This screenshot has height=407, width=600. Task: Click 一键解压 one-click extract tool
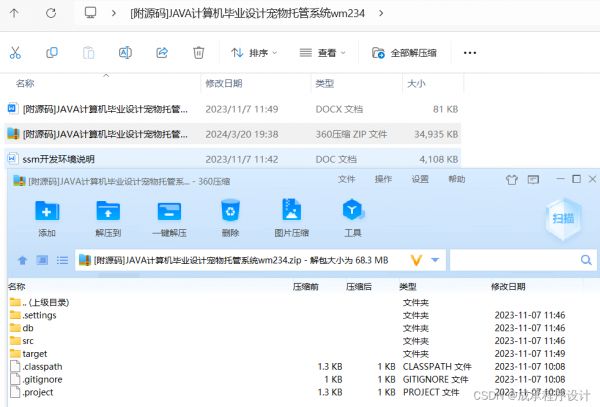click(x=170, y=218)
